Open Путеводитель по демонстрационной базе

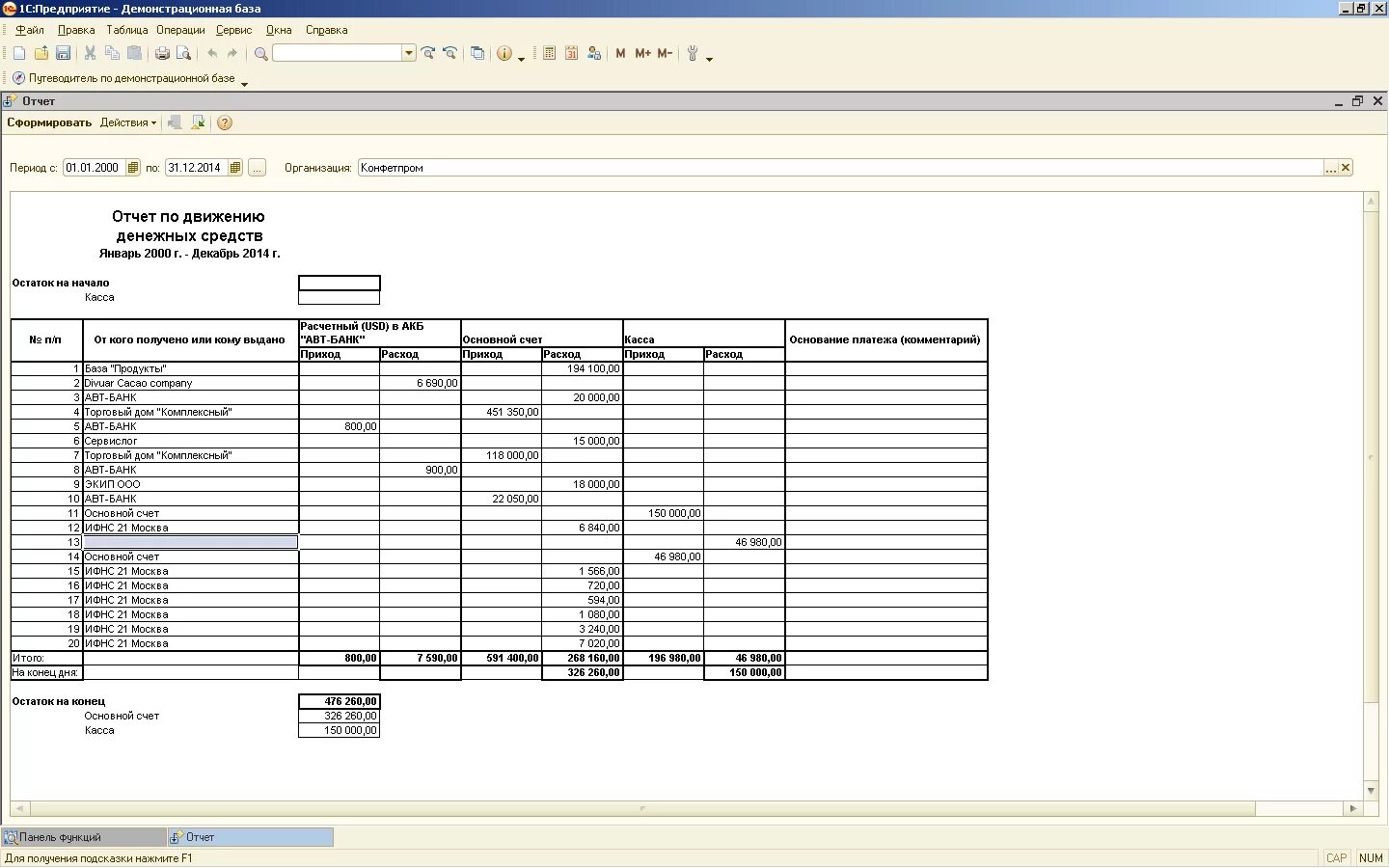click(x=132, y=78)
